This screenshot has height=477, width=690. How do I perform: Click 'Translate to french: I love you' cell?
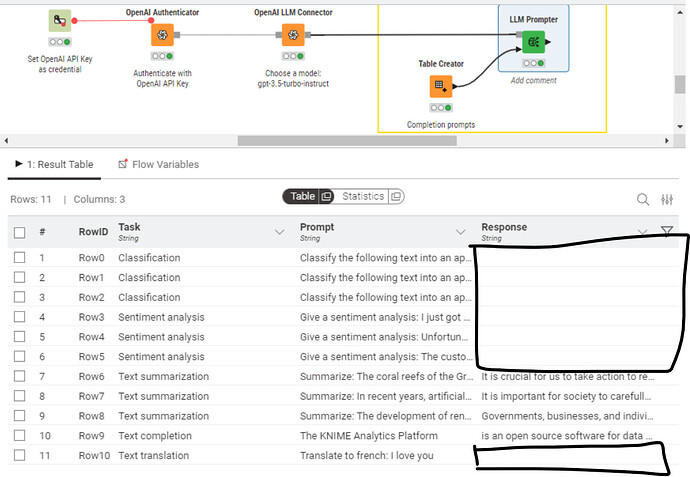pyautogui.click(x=367, y=455)
